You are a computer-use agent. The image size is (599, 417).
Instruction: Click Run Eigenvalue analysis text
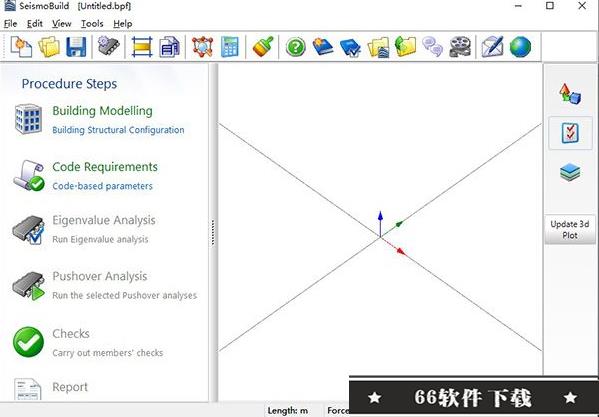(x=100, y=239)
